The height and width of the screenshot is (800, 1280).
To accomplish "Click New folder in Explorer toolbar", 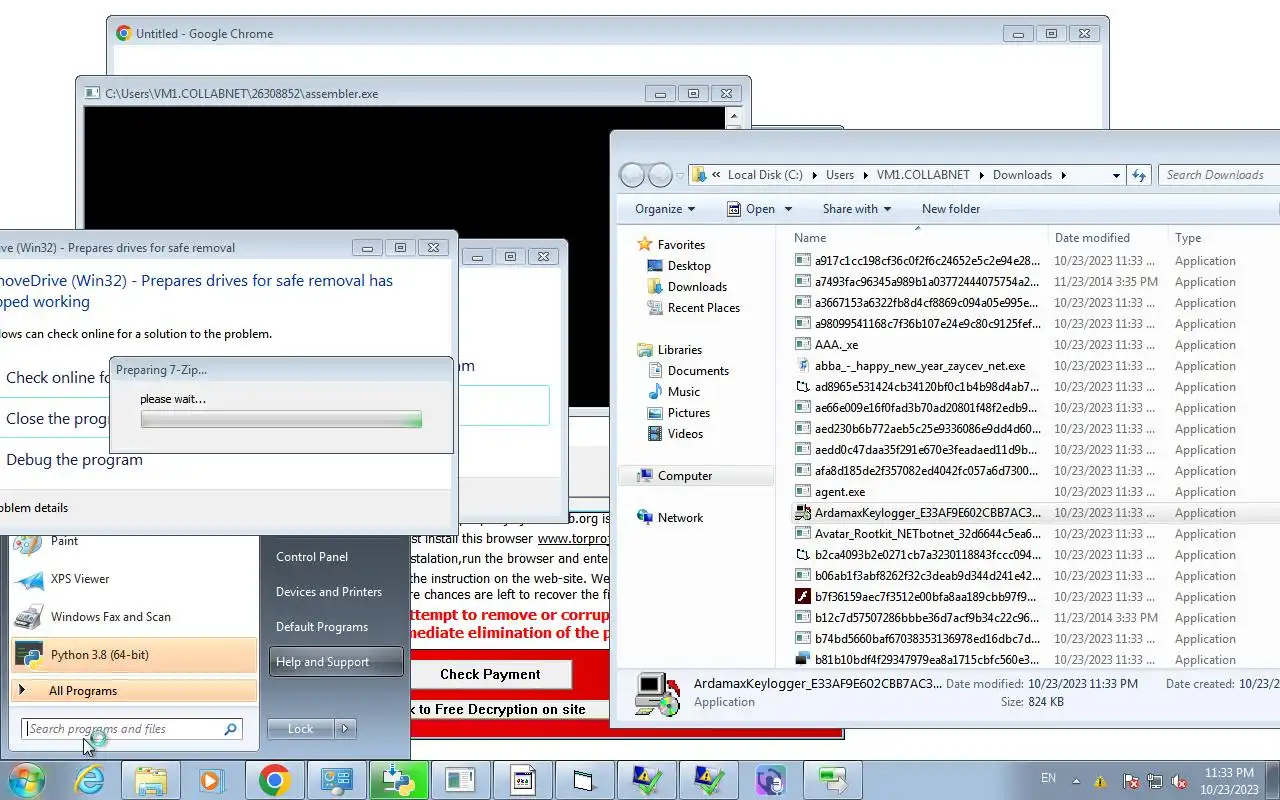I will tap(951, 209).
